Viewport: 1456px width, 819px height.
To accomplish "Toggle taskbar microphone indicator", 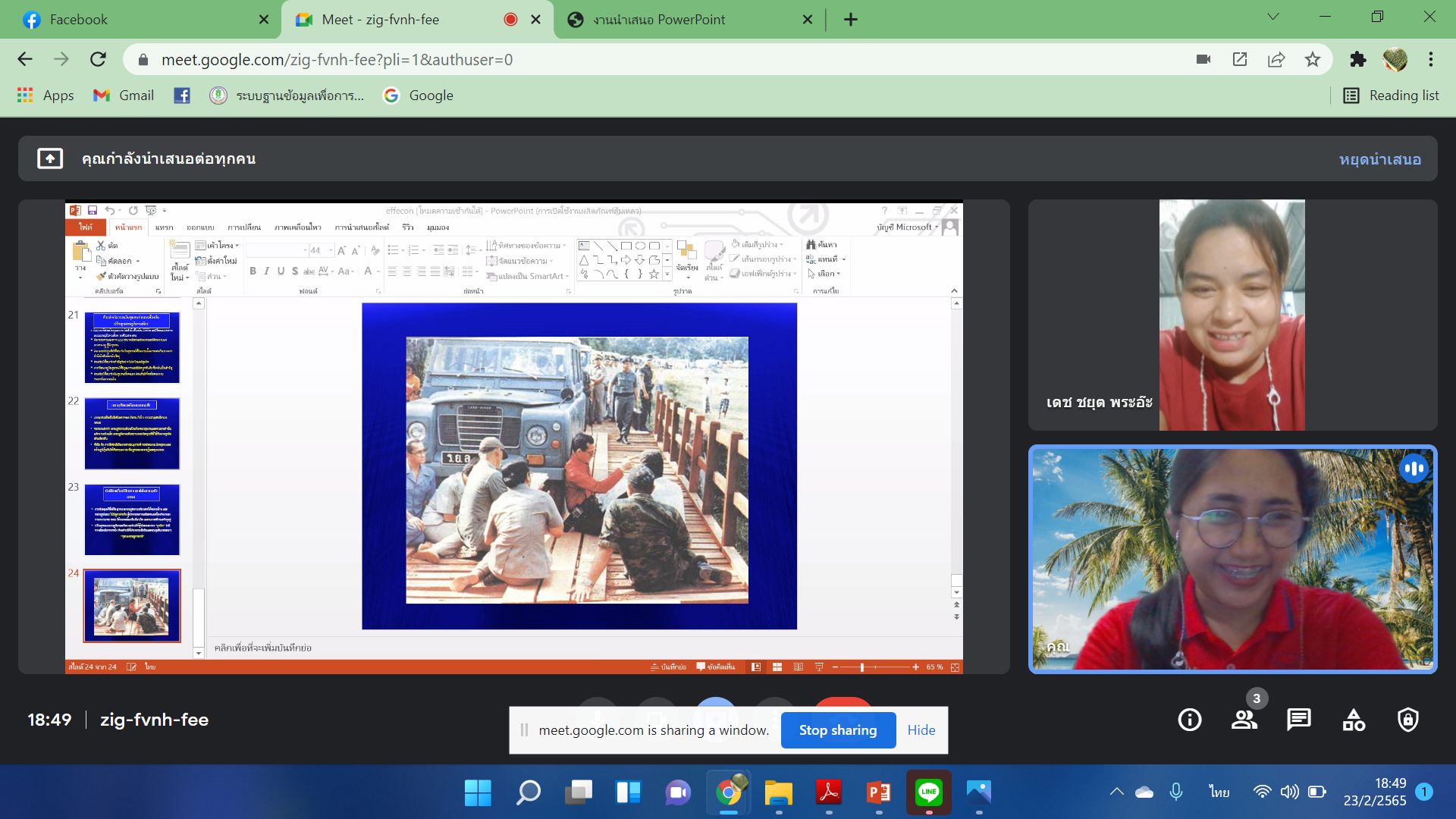I will click(1176, 792).
